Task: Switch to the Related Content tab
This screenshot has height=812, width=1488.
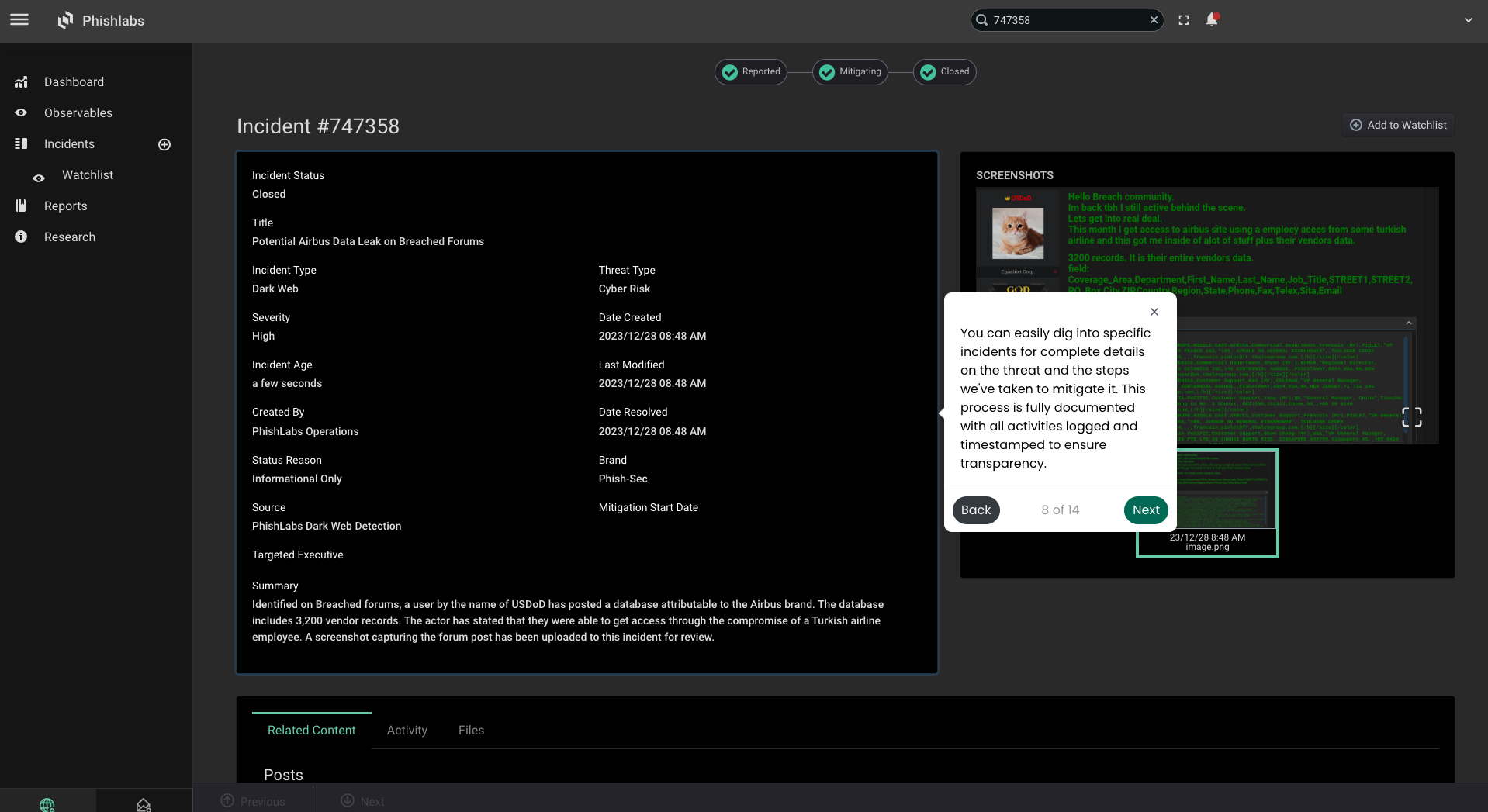Action: (x=312, y=731)
